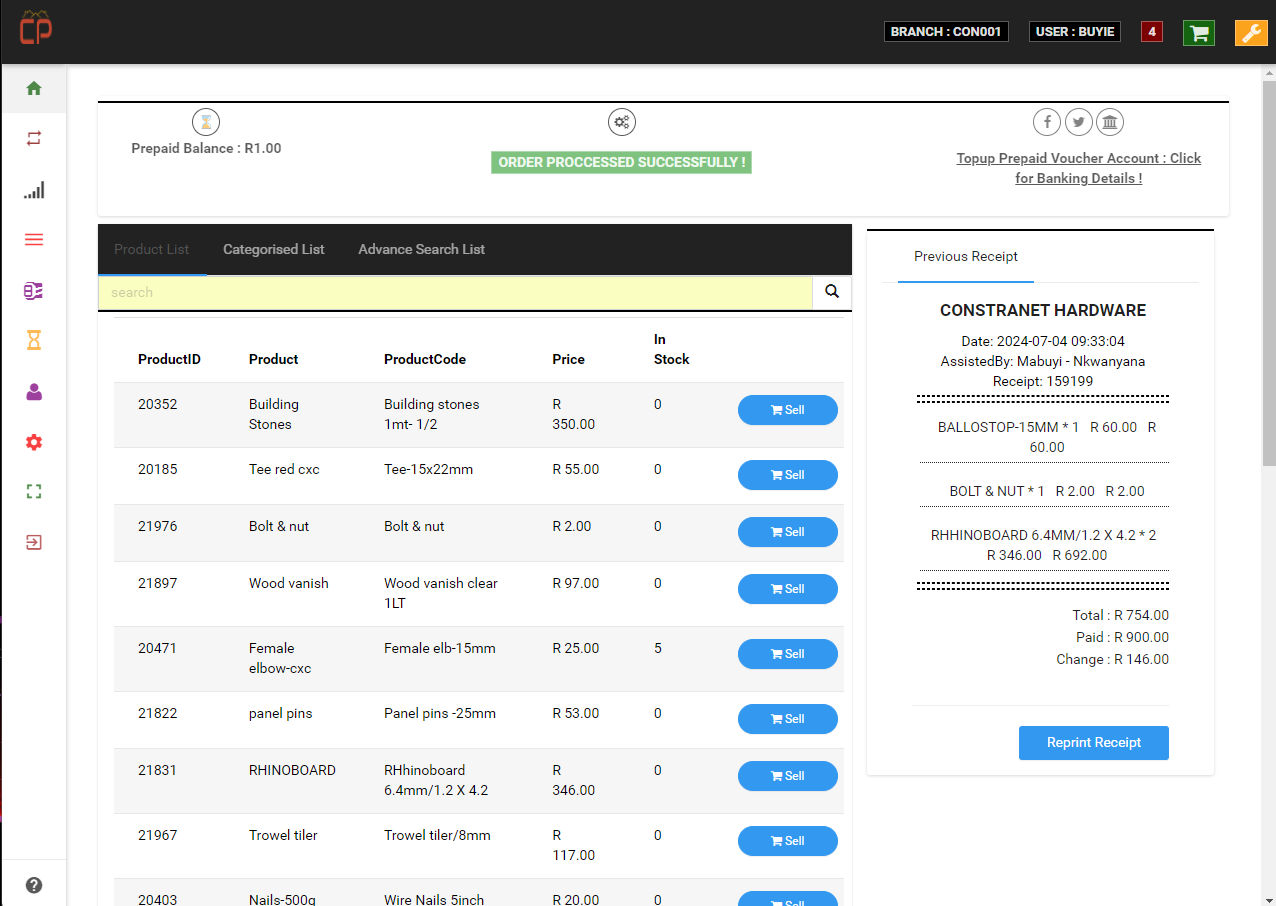Click Sell for Bolt & nut

(787, 532)
